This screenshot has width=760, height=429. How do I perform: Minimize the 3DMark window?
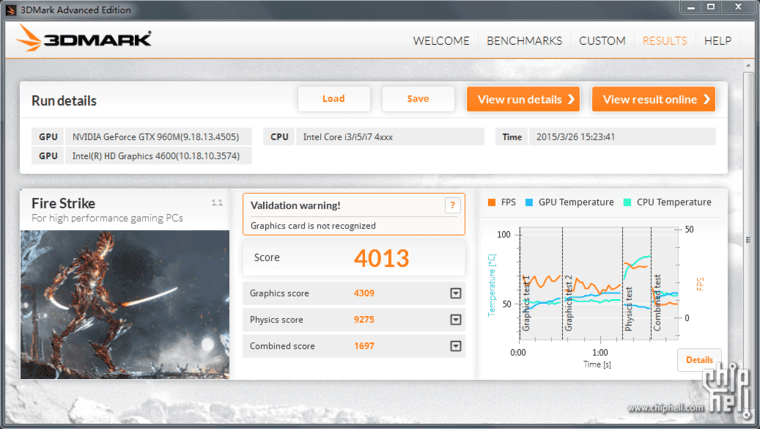coord(691,7)
